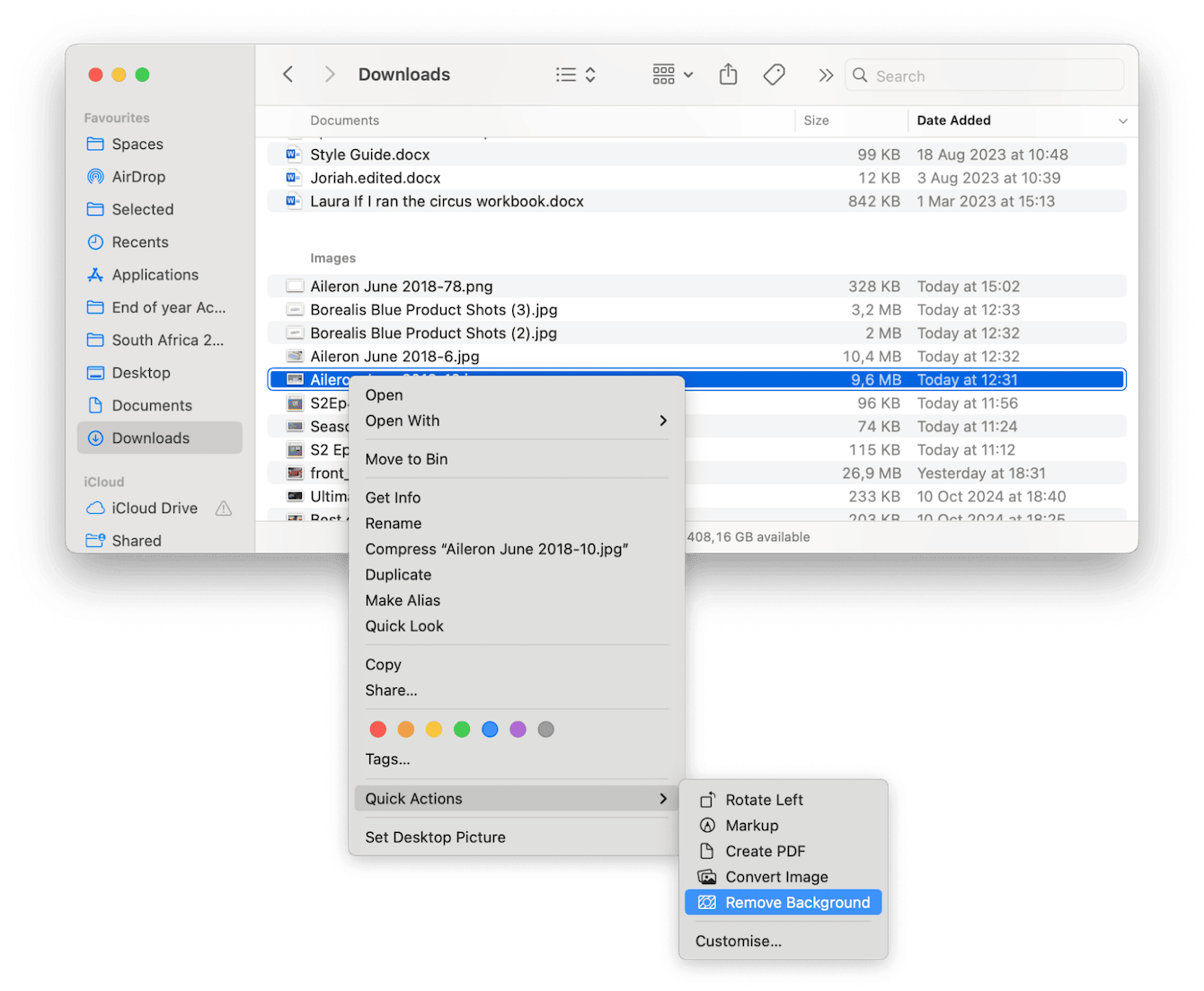Apply the green tag colour swatch

(462, 729)
